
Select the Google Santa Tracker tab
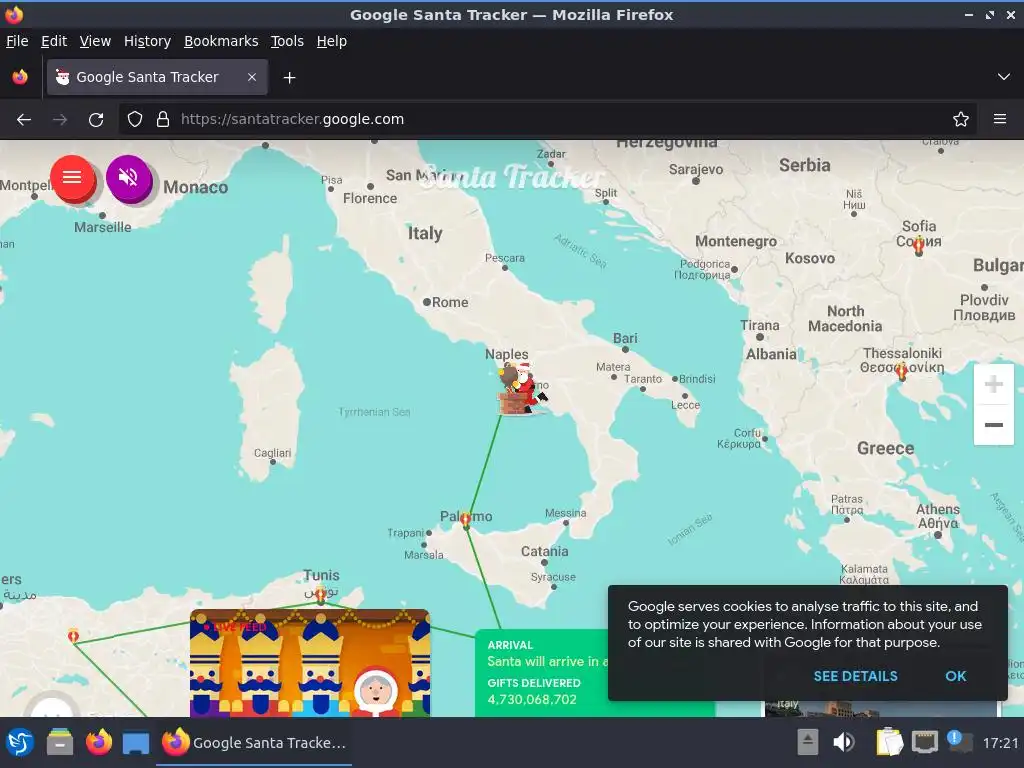157,77
